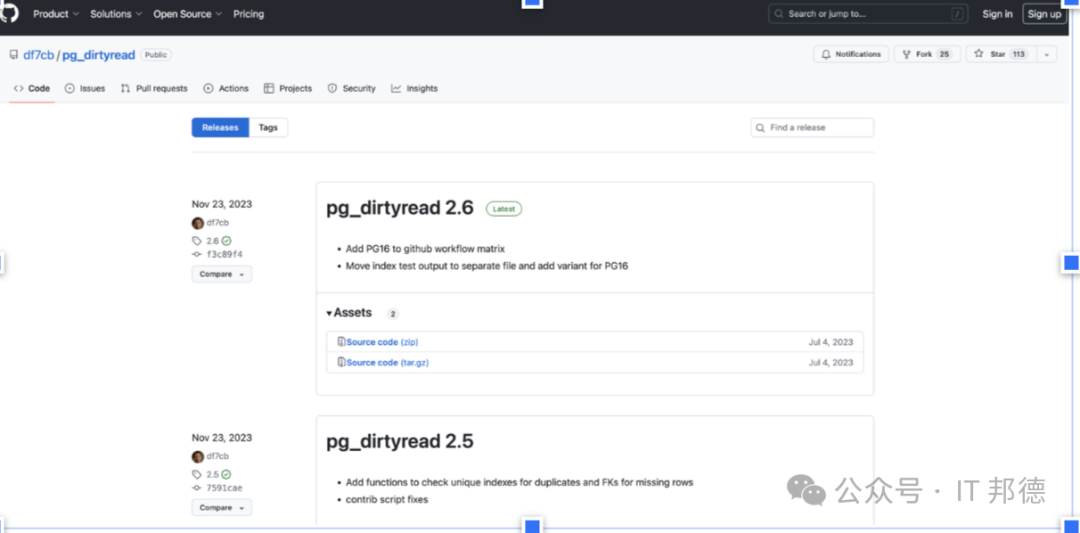Viewport: 1080px width, 533px height.
Task: Open the pg_dirtyread repository link
Action: coord(98,55)
